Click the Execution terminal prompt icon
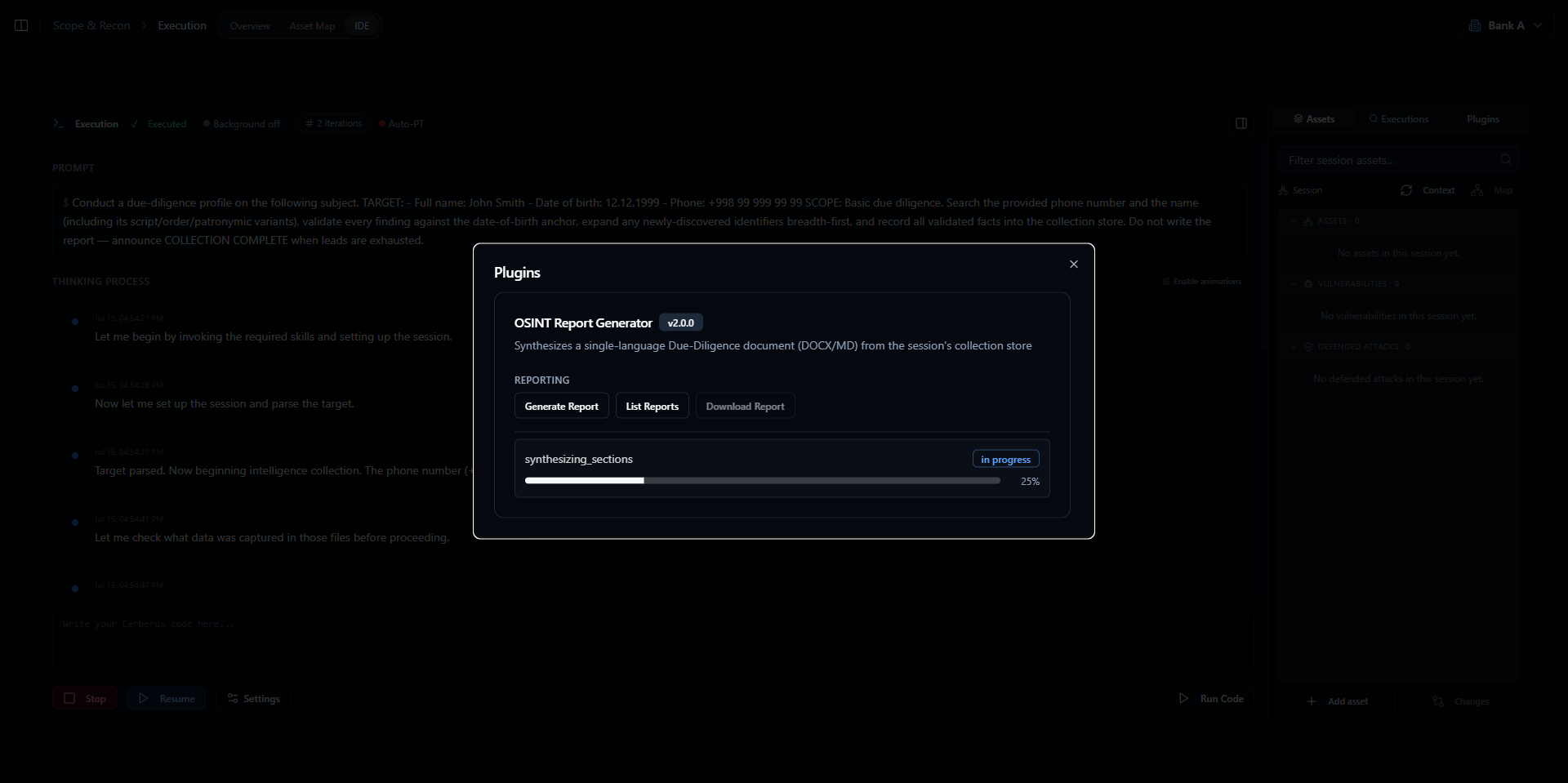The height and width of the screenshot is (783, 1568). point(58,124)
